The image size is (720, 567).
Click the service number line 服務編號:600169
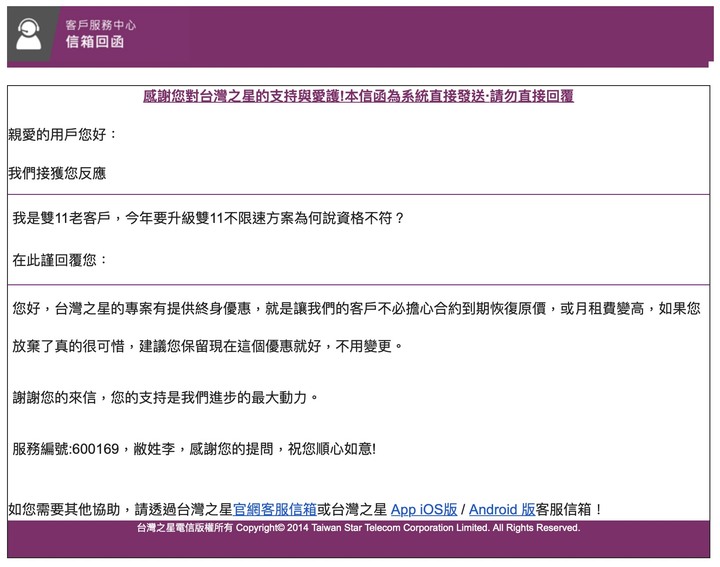(x=194, y=449)
